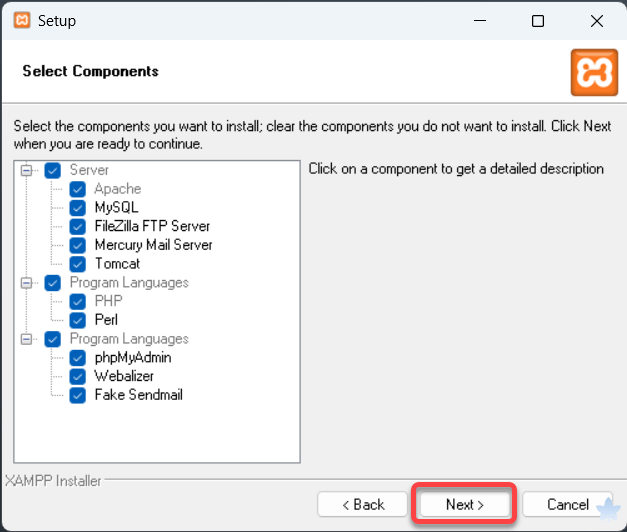
Task: Disable the Webalizer checkbox
Action: 78,376
